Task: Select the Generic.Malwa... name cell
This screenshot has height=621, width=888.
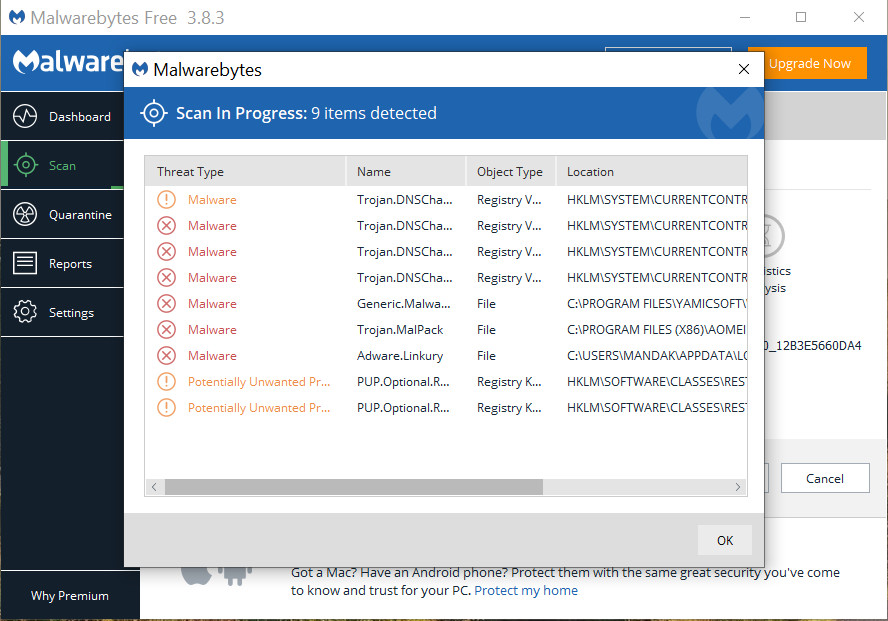Action: point(404,303)
